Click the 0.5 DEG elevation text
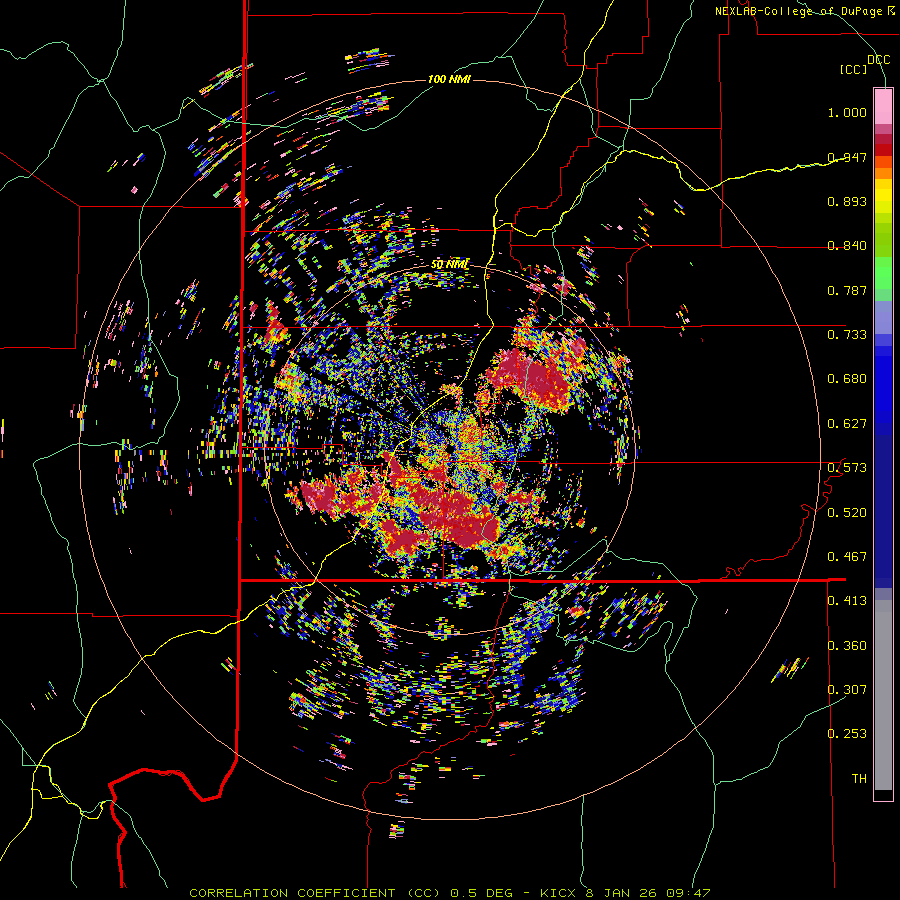The width and height of the screenshot is (900, 900). [x=481, y=893]
